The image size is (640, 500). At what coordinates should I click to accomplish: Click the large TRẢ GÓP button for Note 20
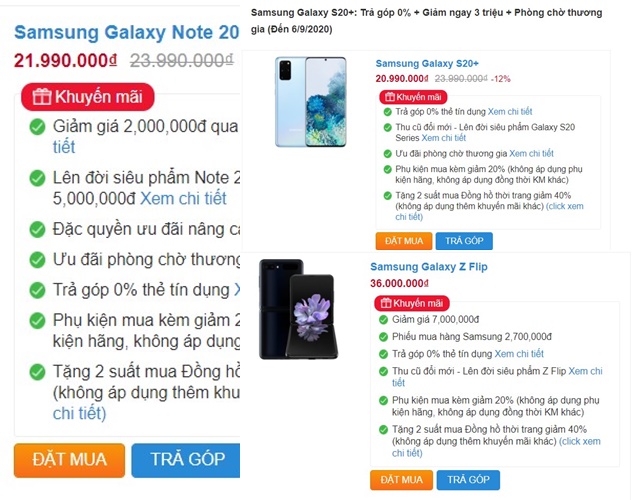point(186,460)
